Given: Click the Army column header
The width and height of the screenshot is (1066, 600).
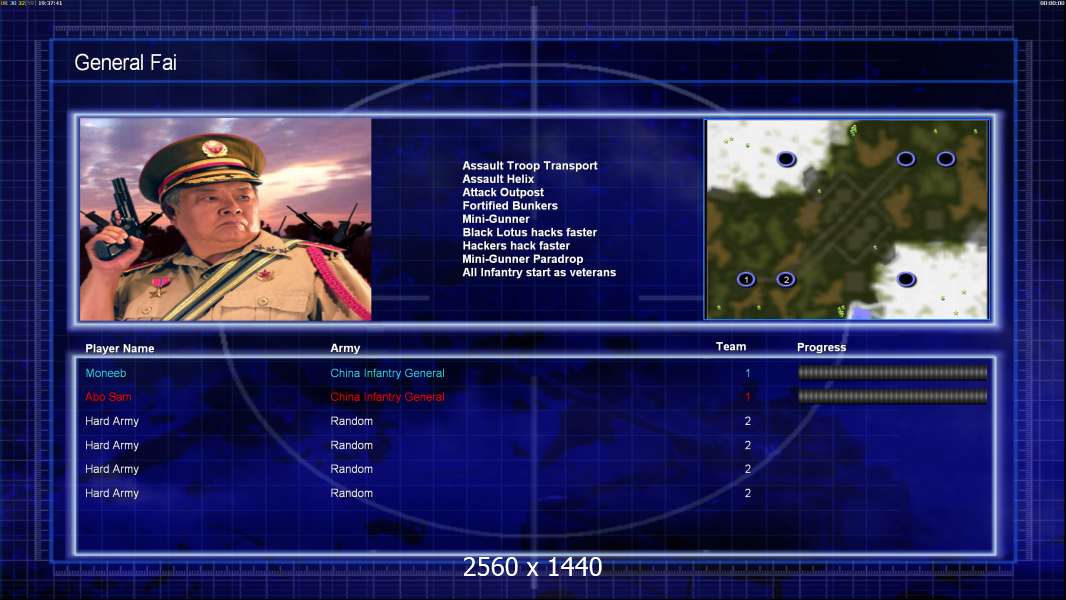Looking at the screenshot, I should click(345, 348).
